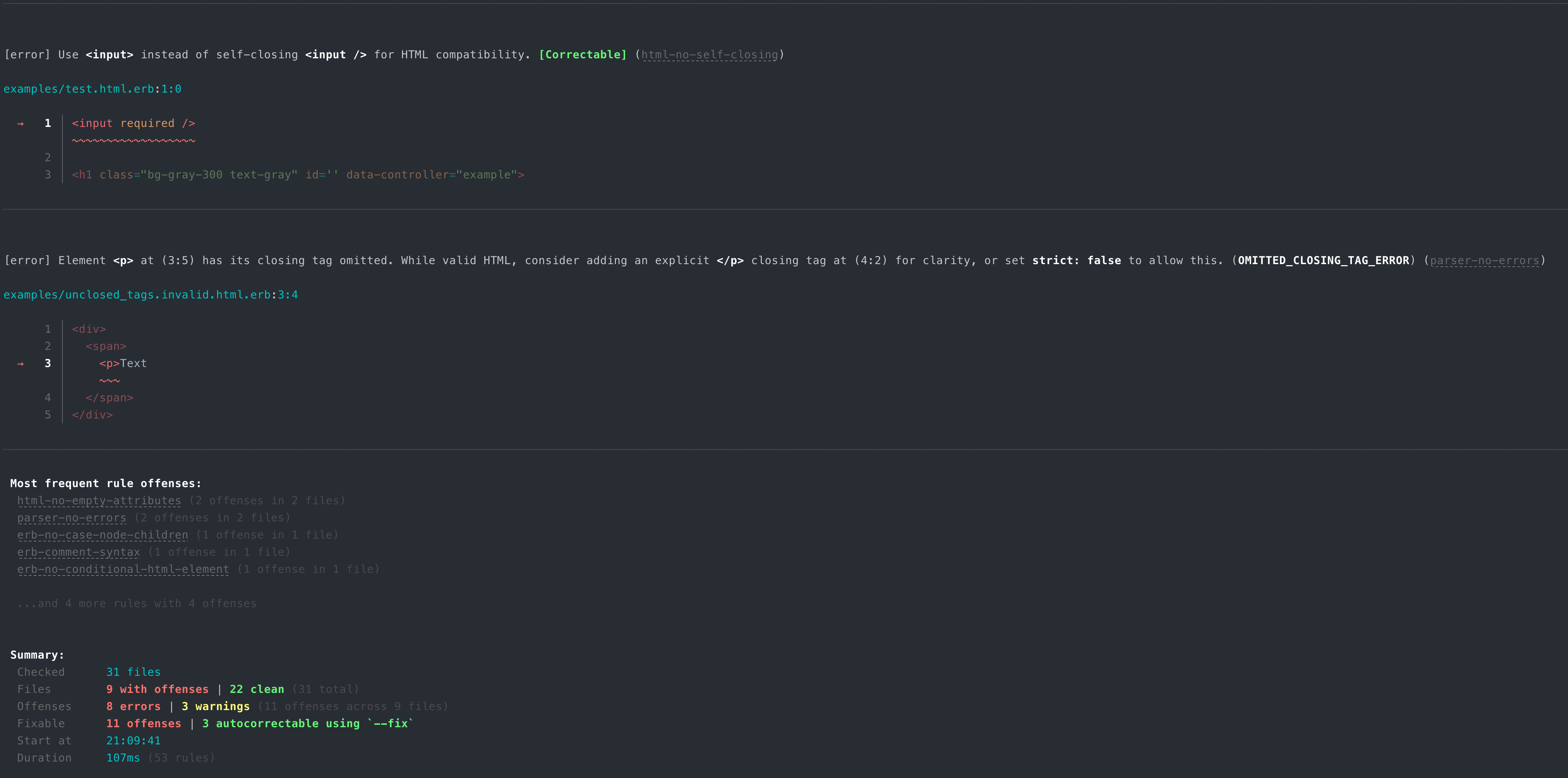1568x778 pixels.
Task: Click the erb-comment-syntax rule link
Action: [78, 552]
